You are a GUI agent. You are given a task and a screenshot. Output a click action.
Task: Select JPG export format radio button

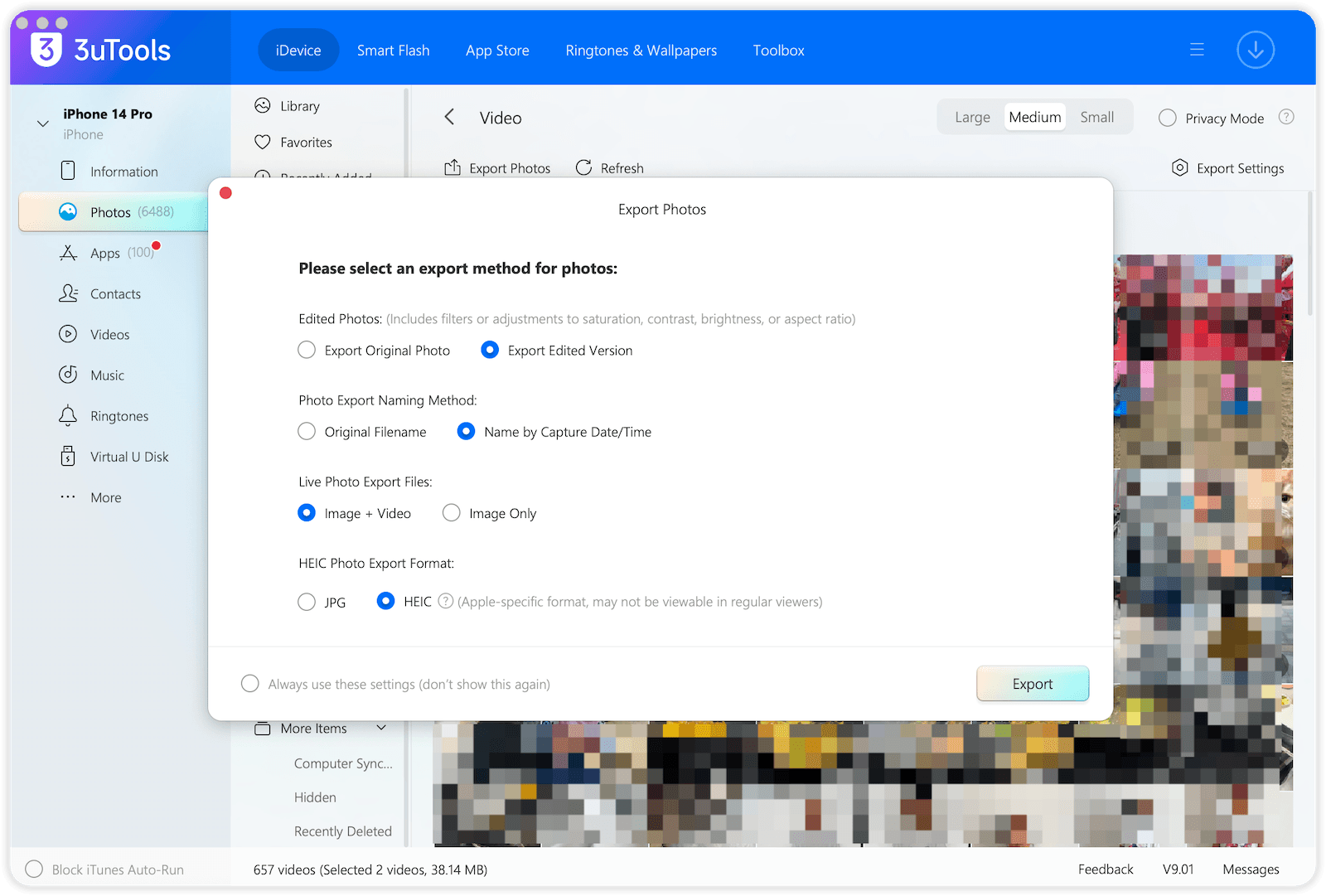(x=307, y=601)
